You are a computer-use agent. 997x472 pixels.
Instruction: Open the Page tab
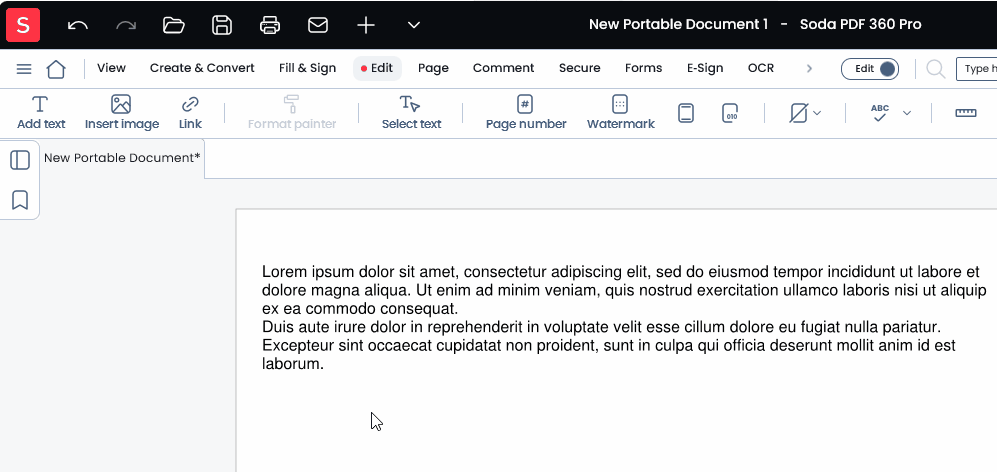[433, 68]
